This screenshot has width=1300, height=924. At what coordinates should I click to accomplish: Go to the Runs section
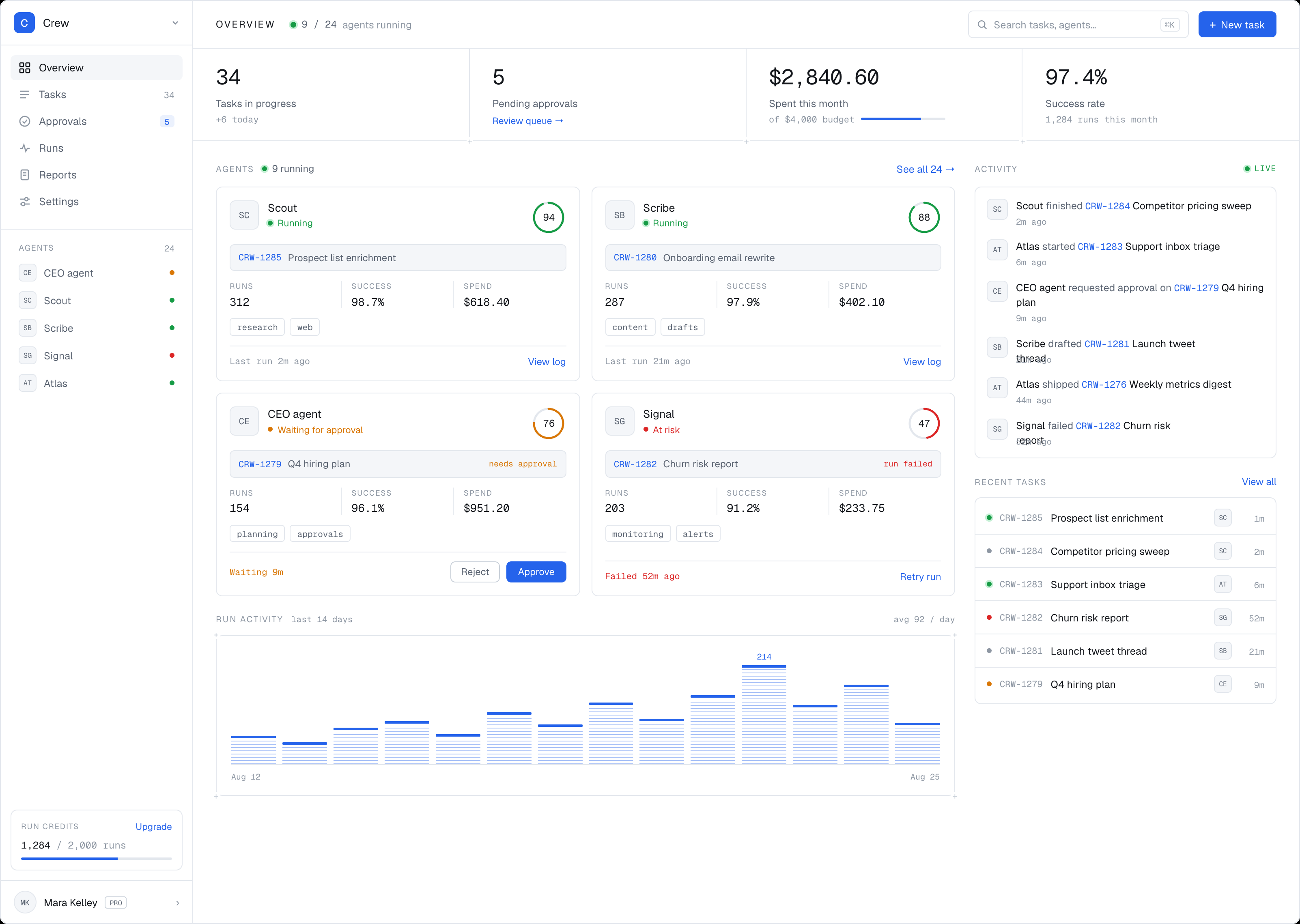tap(97, 148)
